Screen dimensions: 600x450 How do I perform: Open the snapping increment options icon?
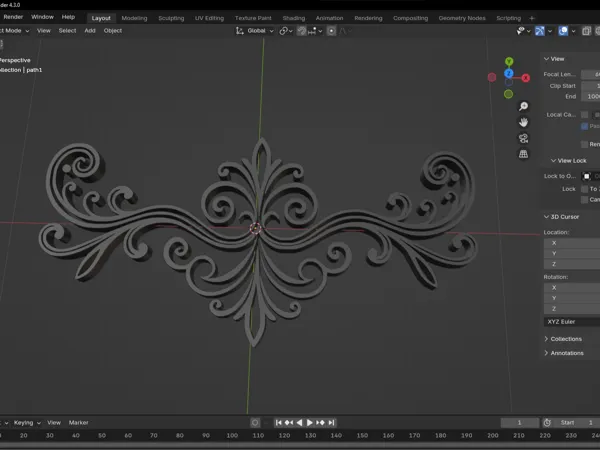pyautogui.click(x=312, y=31)
